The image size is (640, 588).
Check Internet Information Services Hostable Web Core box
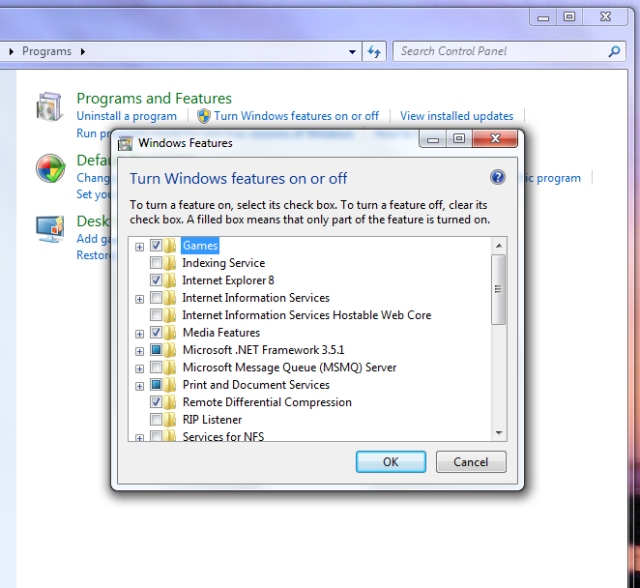click(x=156, y=315)
